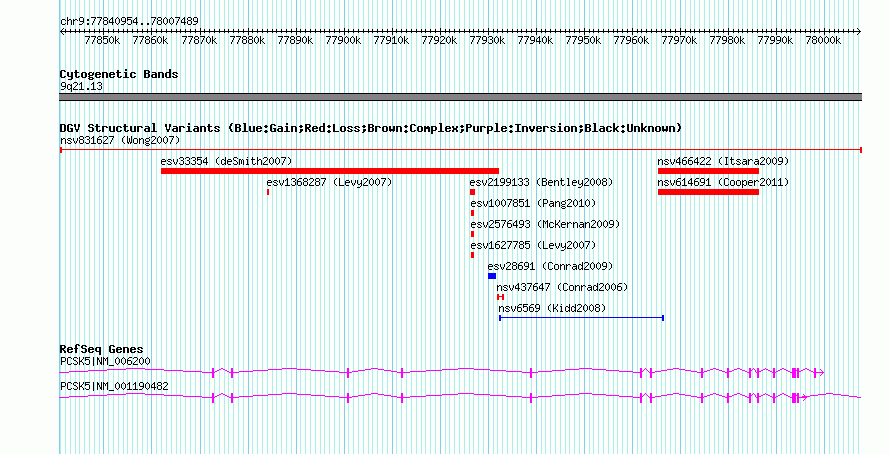Open the esv1627785 (Levy2007) variant label
Screen dimensions: 890x454
(x=534, y=245)
